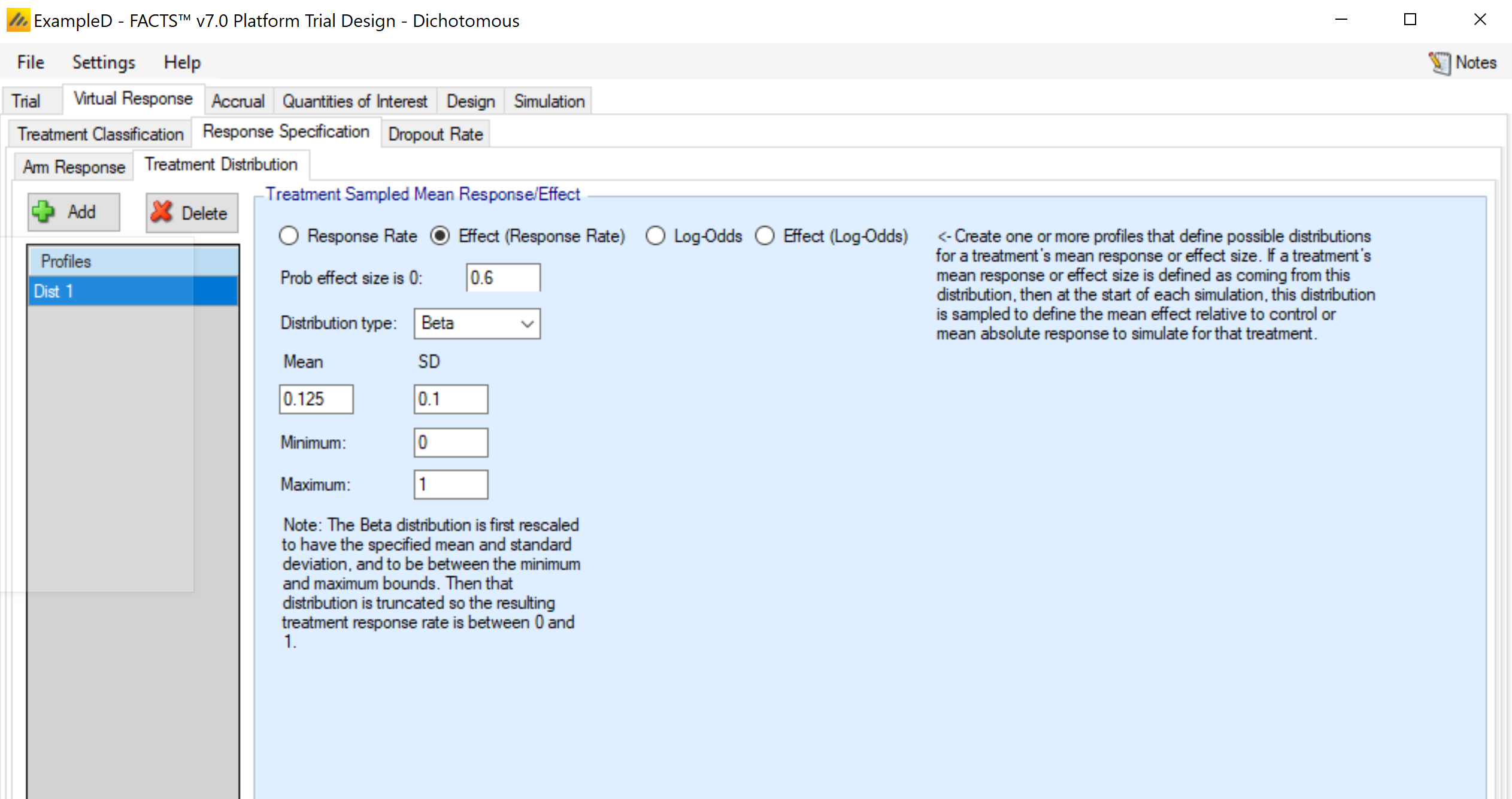Open the Notes notepad icon

(1440, 63)
